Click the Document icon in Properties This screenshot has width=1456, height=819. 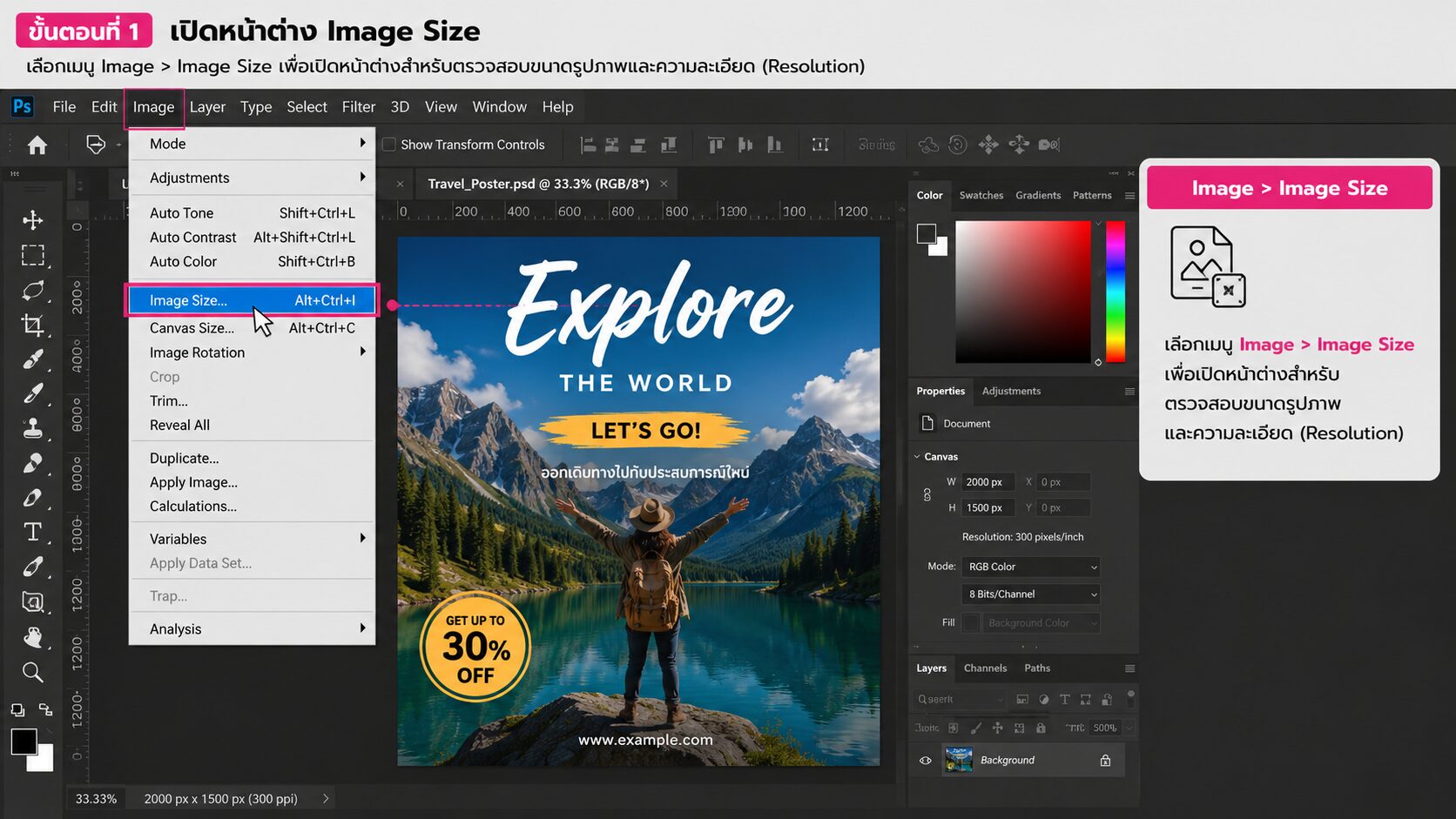pos(927,423)
